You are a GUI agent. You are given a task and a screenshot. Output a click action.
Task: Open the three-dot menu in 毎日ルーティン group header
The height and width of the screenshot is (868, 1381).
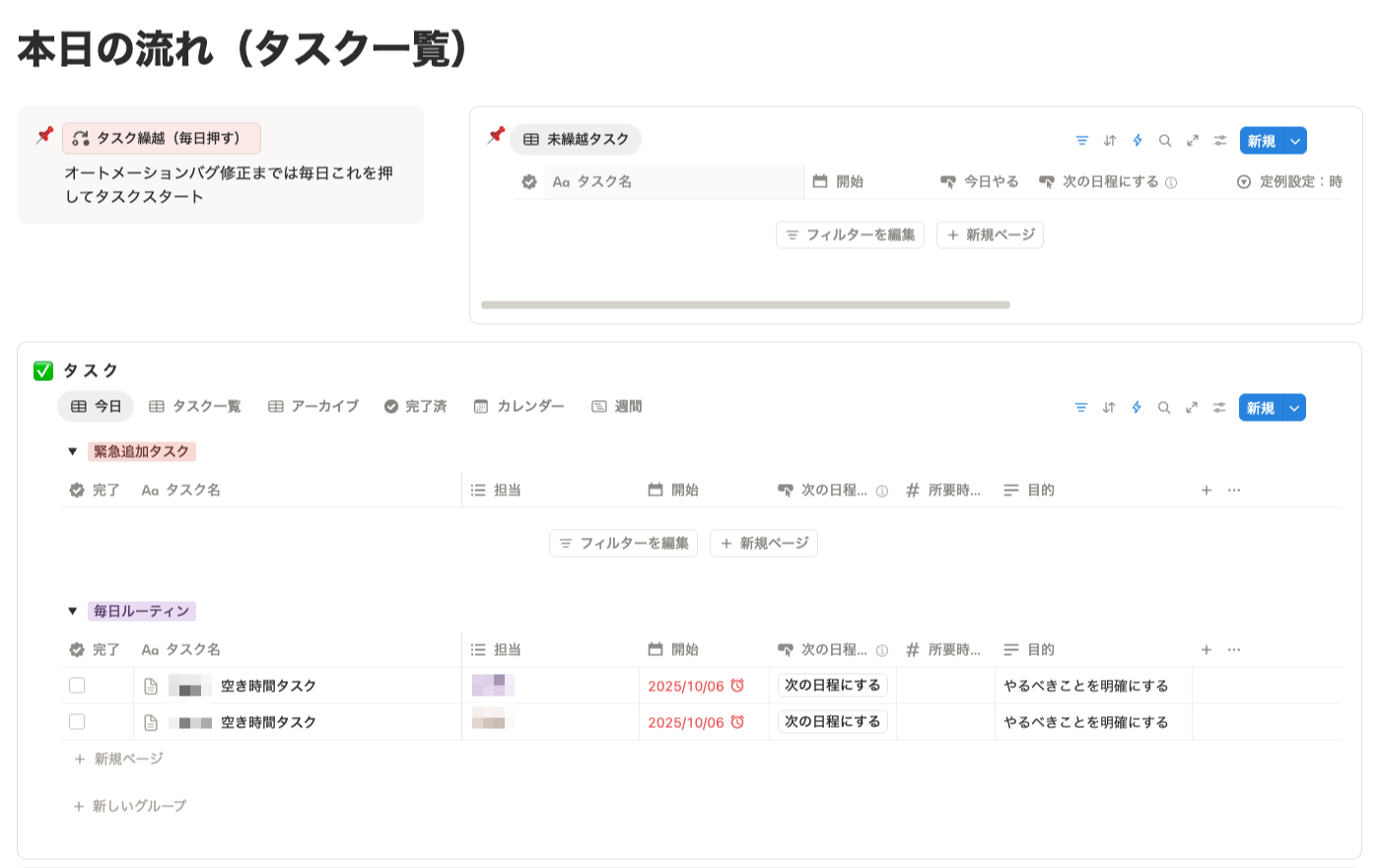point(1234,649)
